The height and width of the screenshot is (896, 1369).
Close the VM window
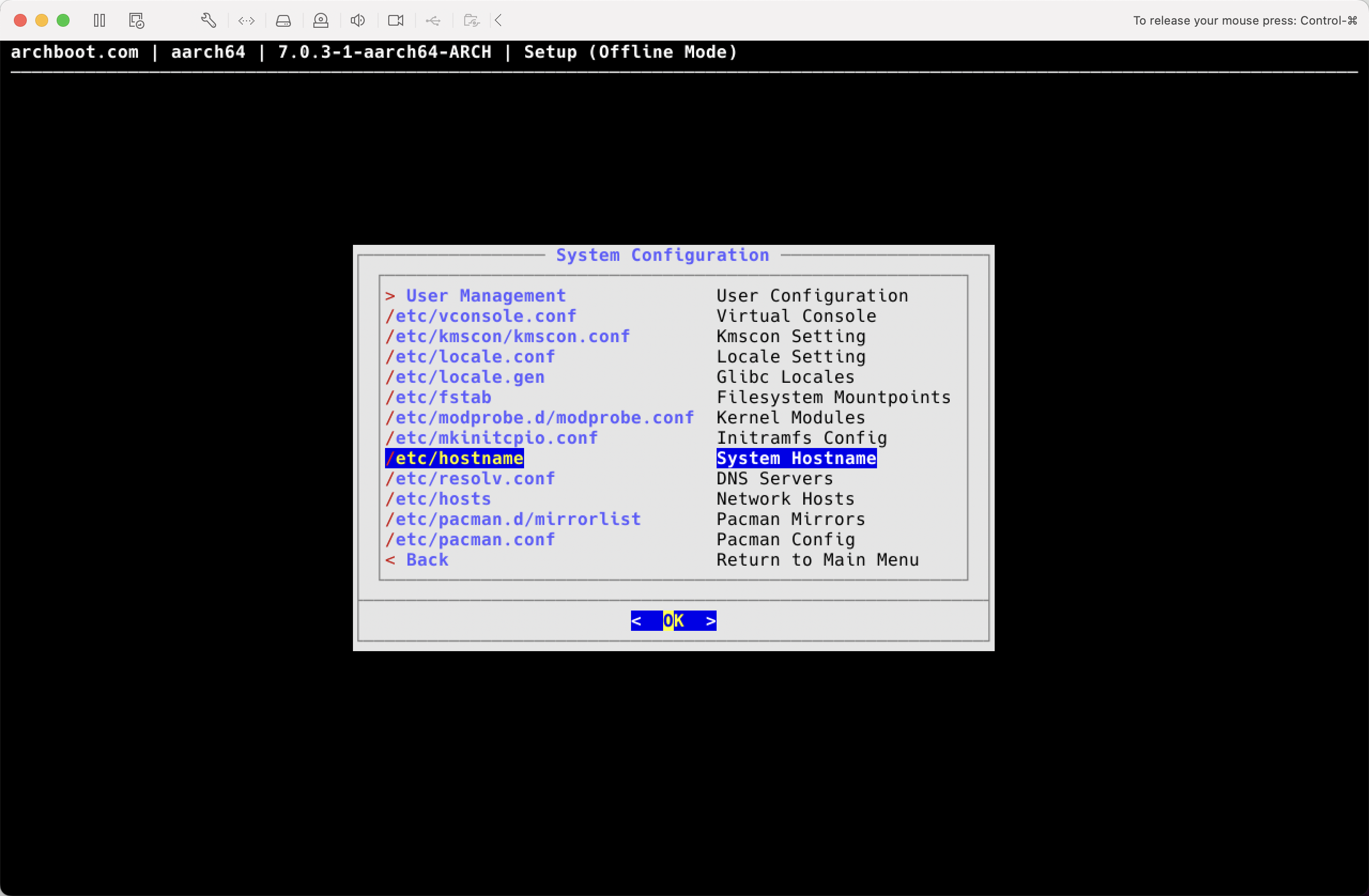pos(20,21)
